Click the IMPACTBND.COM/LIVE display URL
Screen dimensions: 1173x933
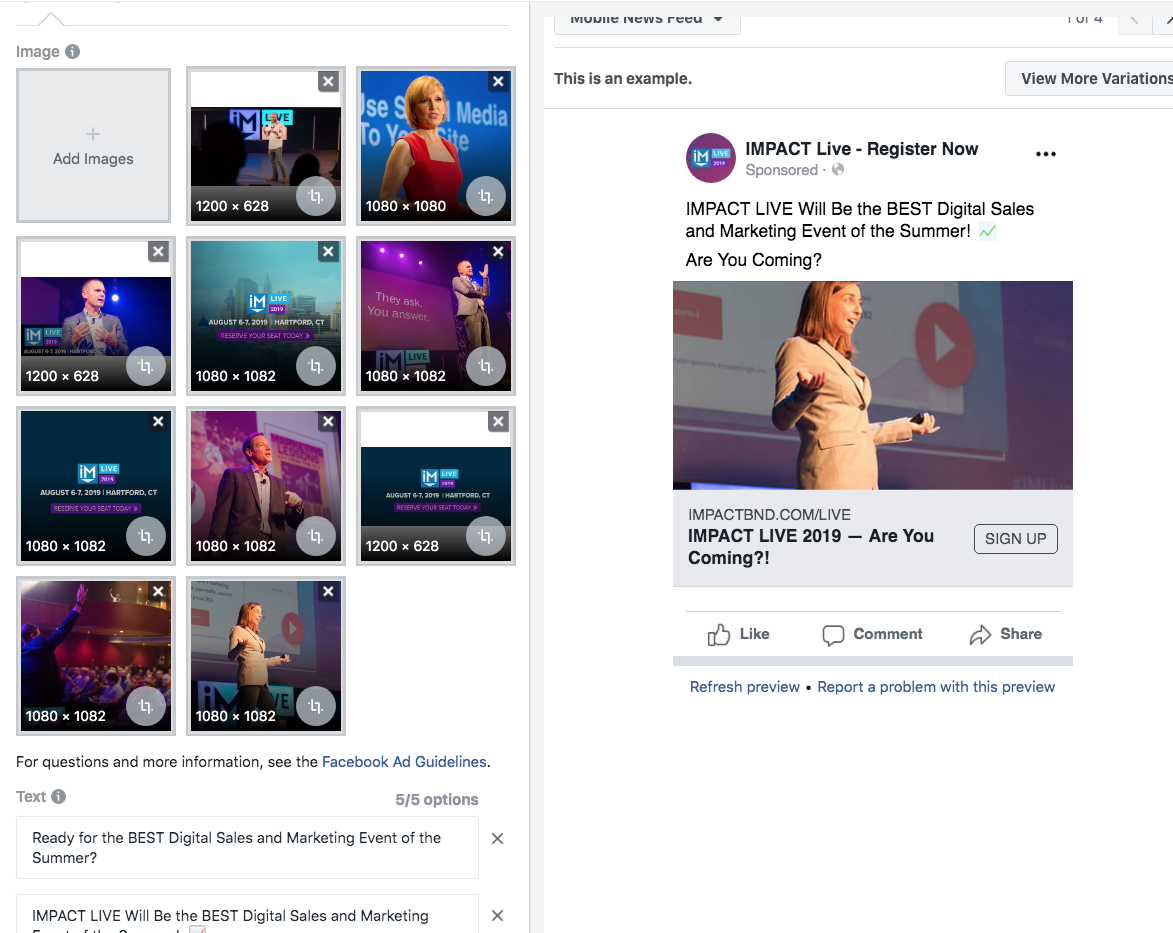(769, 515)
